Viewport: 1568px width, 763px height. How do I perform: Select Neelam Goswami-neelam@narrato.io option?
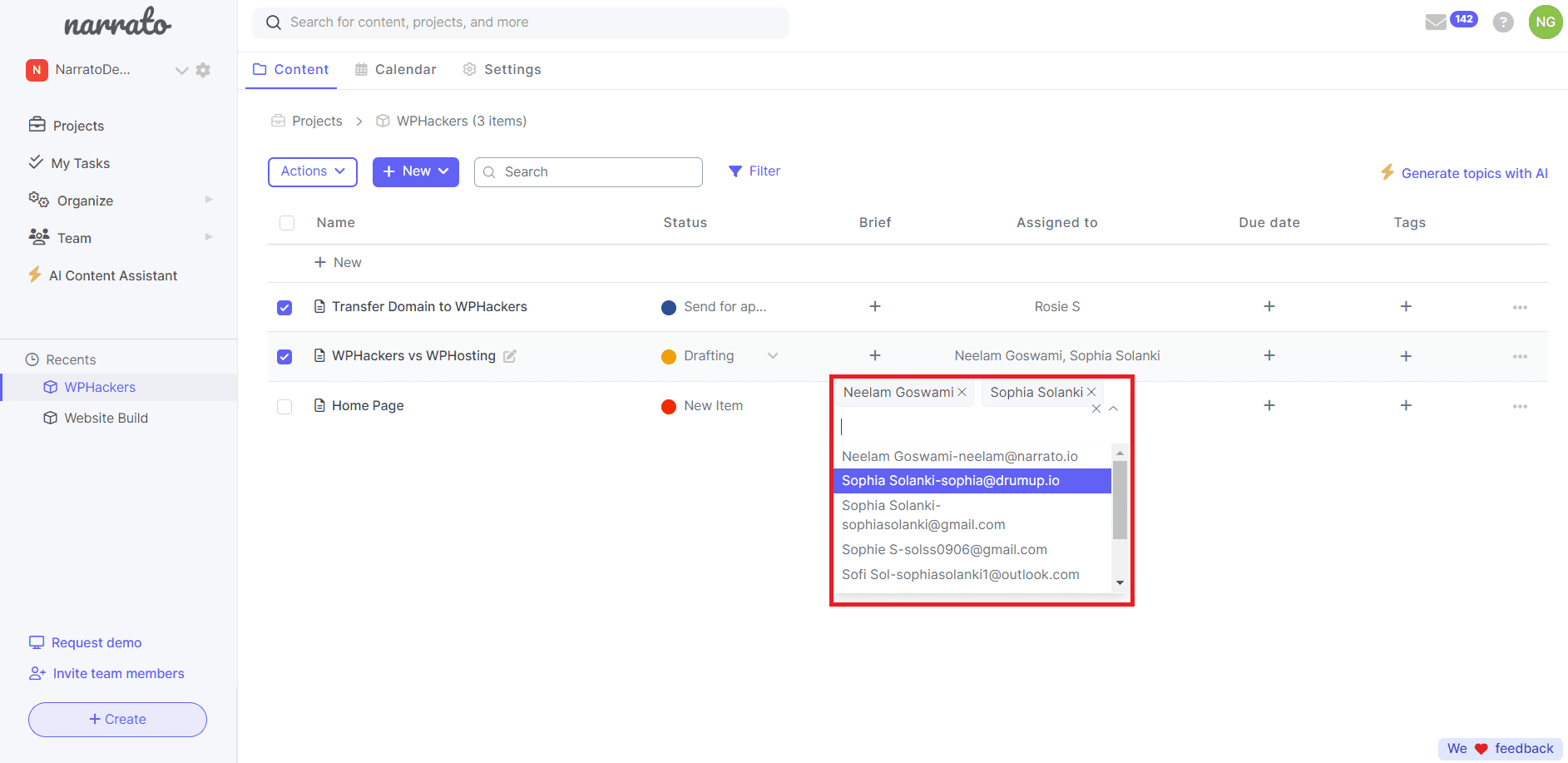click(972, 457)
